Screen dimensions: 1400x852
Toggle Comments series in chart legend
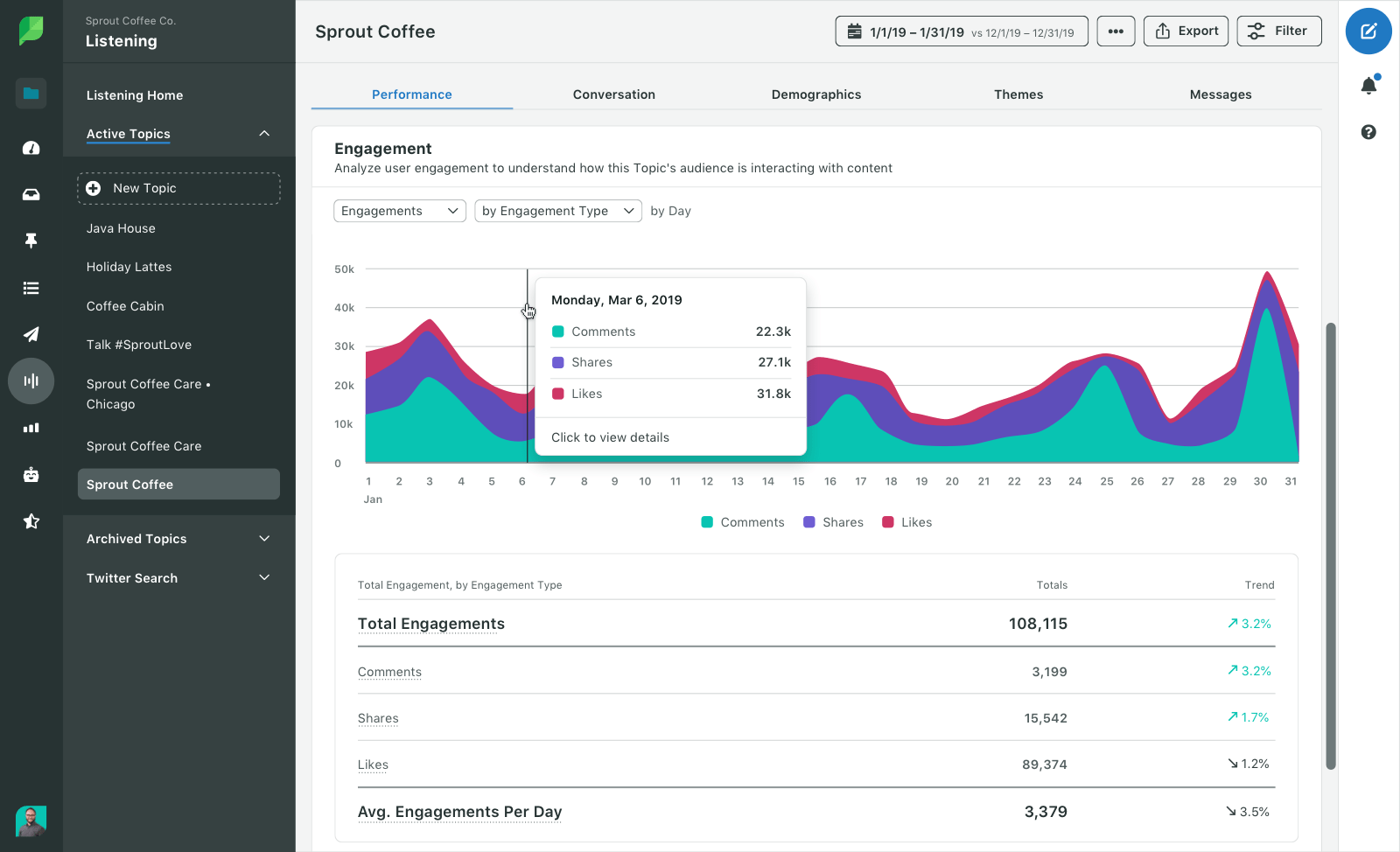[743, 522]
